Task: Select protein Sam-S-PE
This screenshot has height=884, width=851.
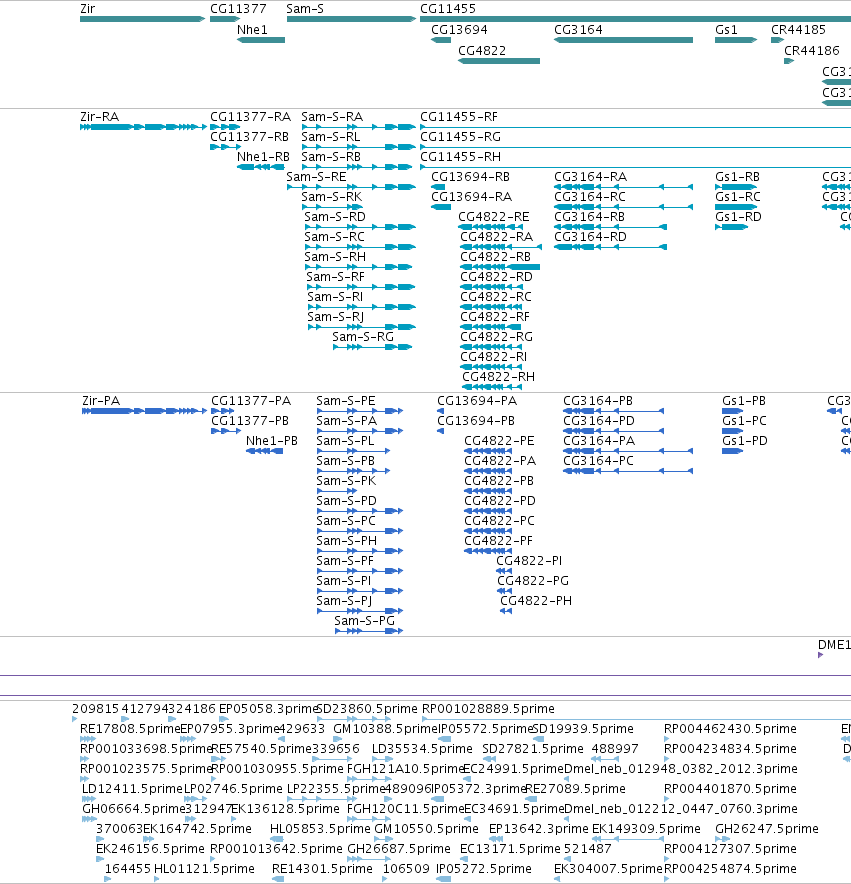Action: (x=346, y=401)
